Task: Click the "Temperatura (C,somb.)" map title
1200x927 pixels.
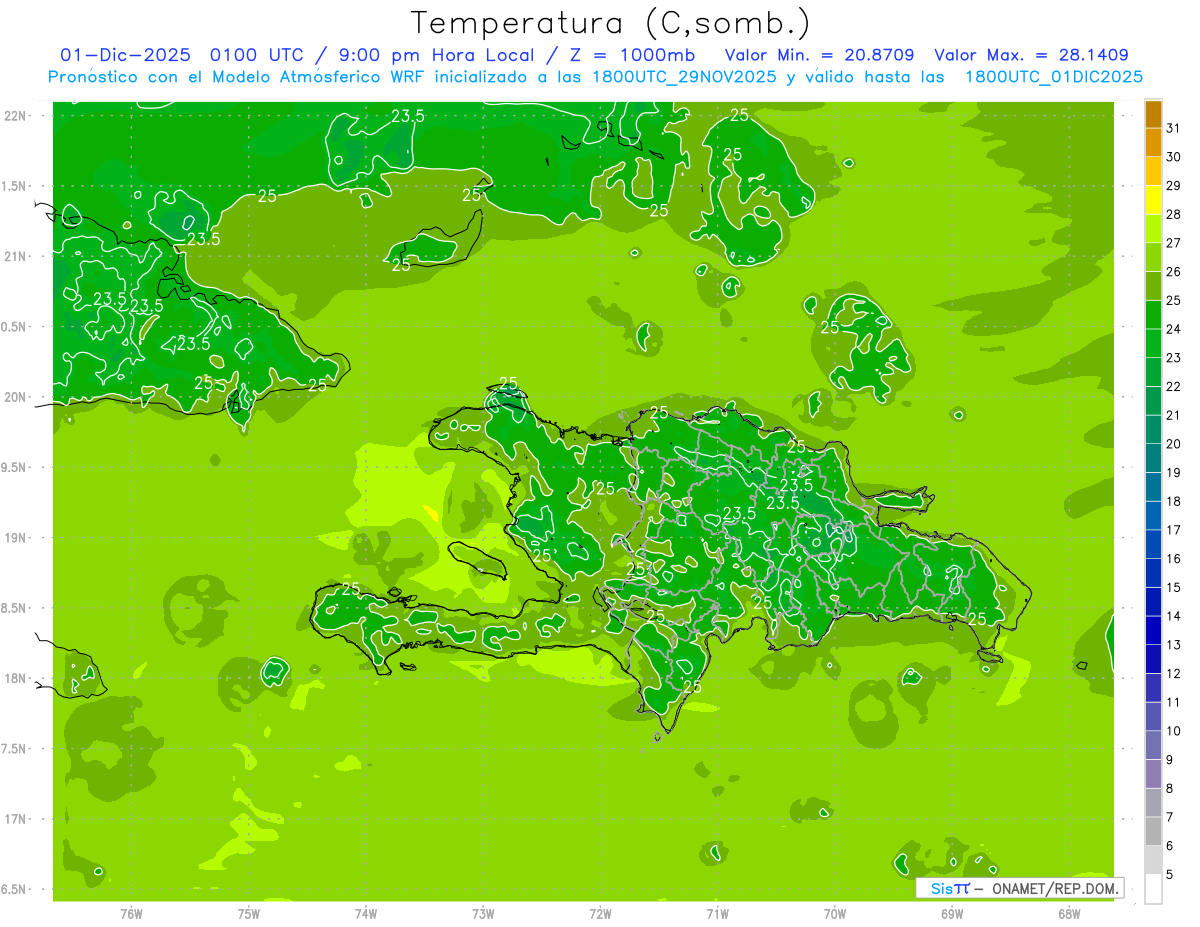Action: pyautogui.click(x=609, y=23)
